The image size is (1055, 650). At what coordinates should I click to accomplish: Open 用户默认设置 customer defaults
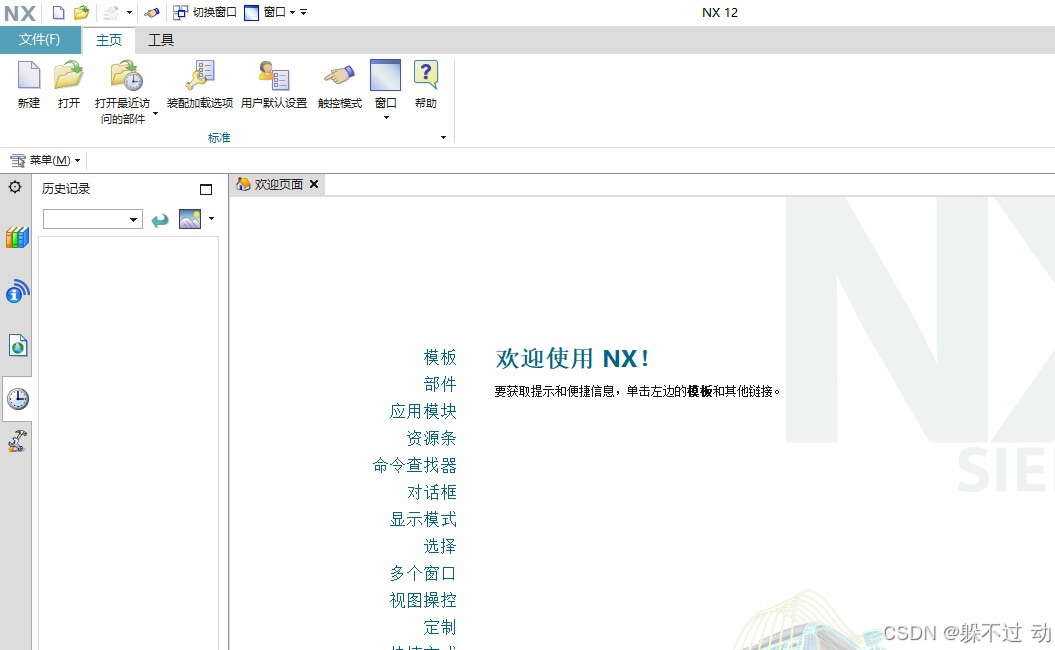point(274,75)
